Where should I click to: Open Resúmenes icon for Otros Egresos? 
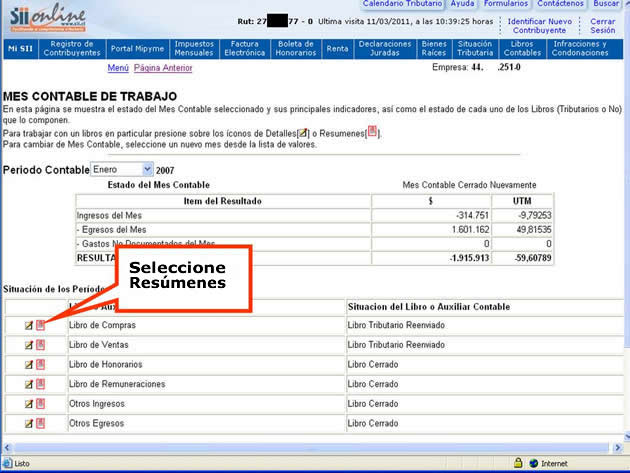pos(41,423)
